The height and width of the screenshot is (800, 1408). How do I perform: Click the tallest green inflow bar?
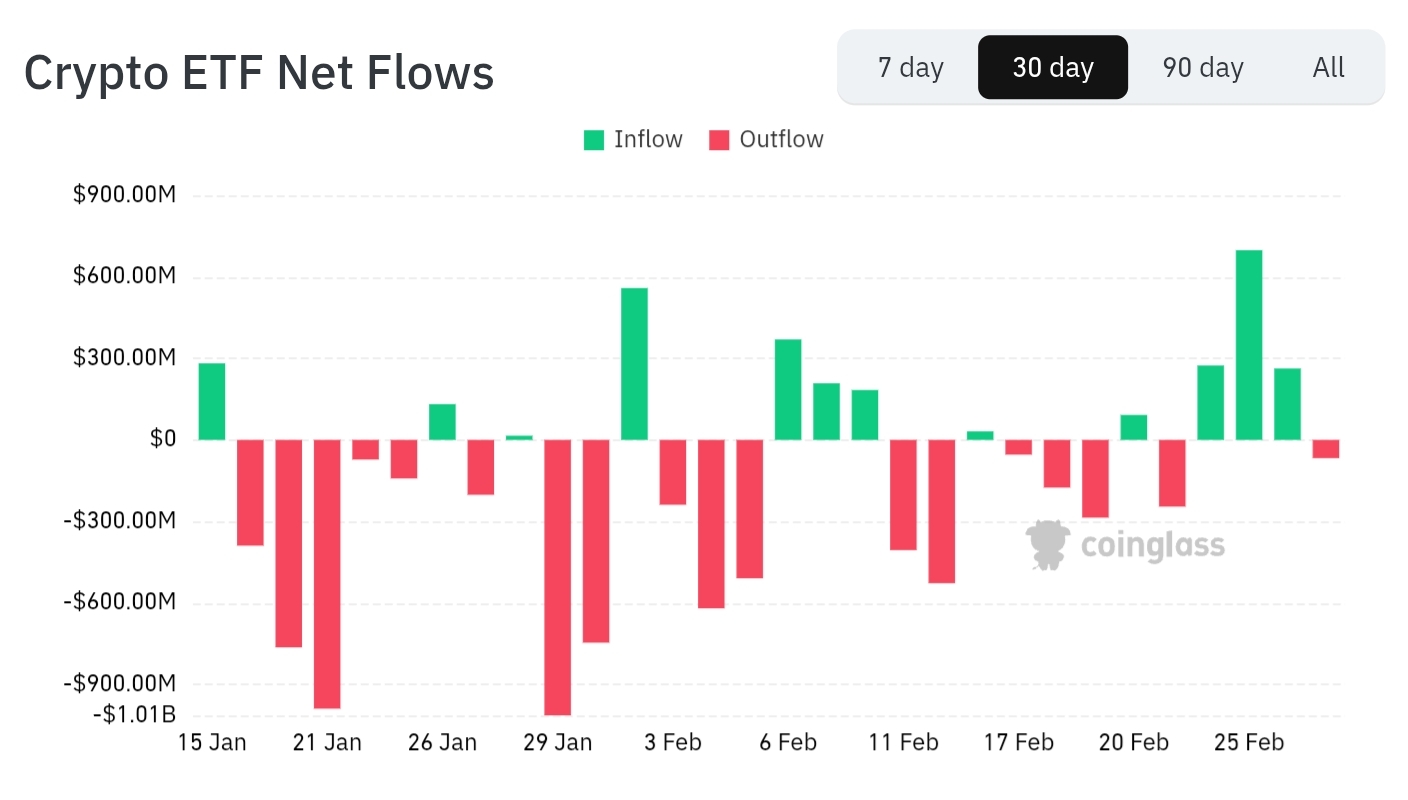click(x=1249, y=345)
